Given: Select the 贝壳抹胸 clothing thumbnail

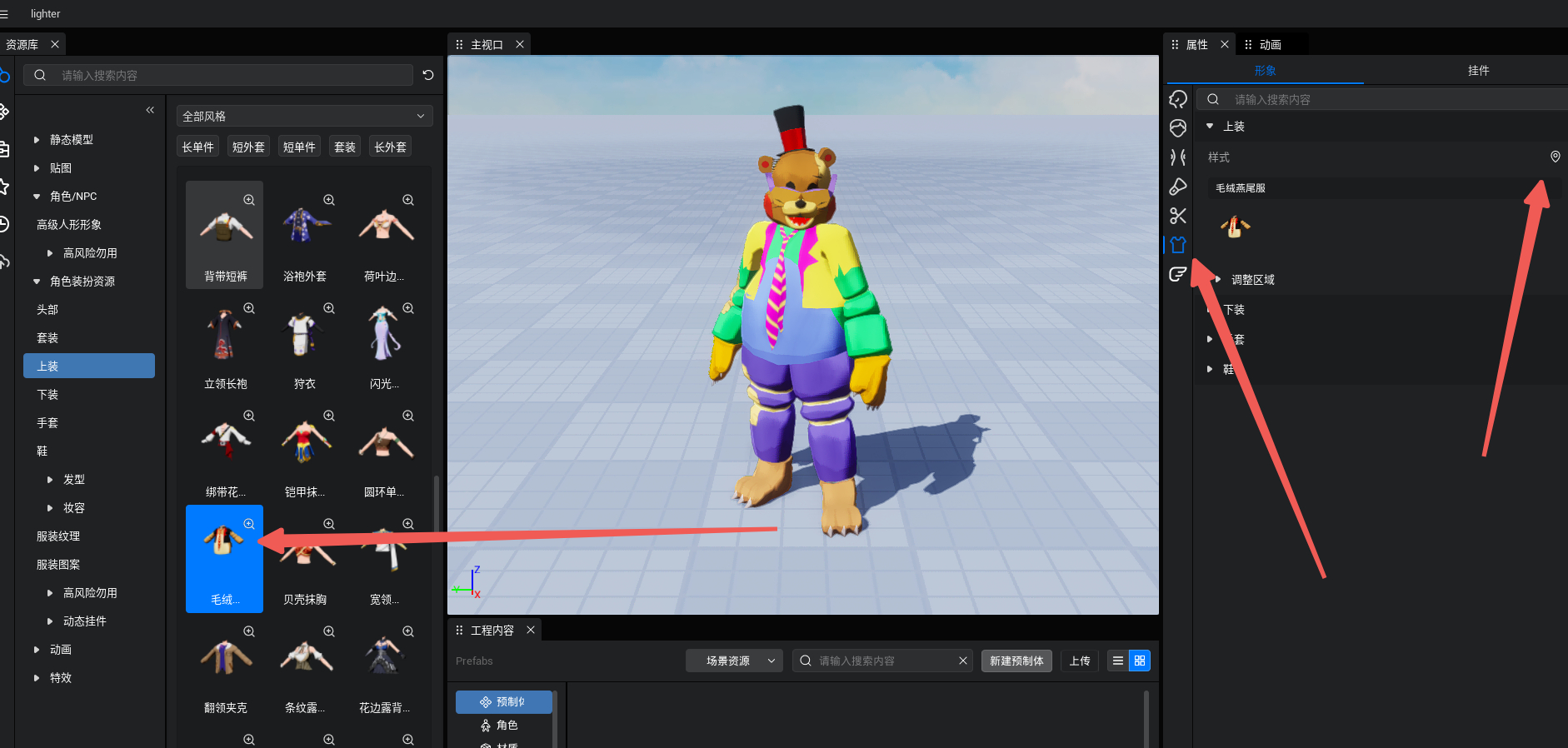Looking at the screenshot, I should [x=305, y=559].
